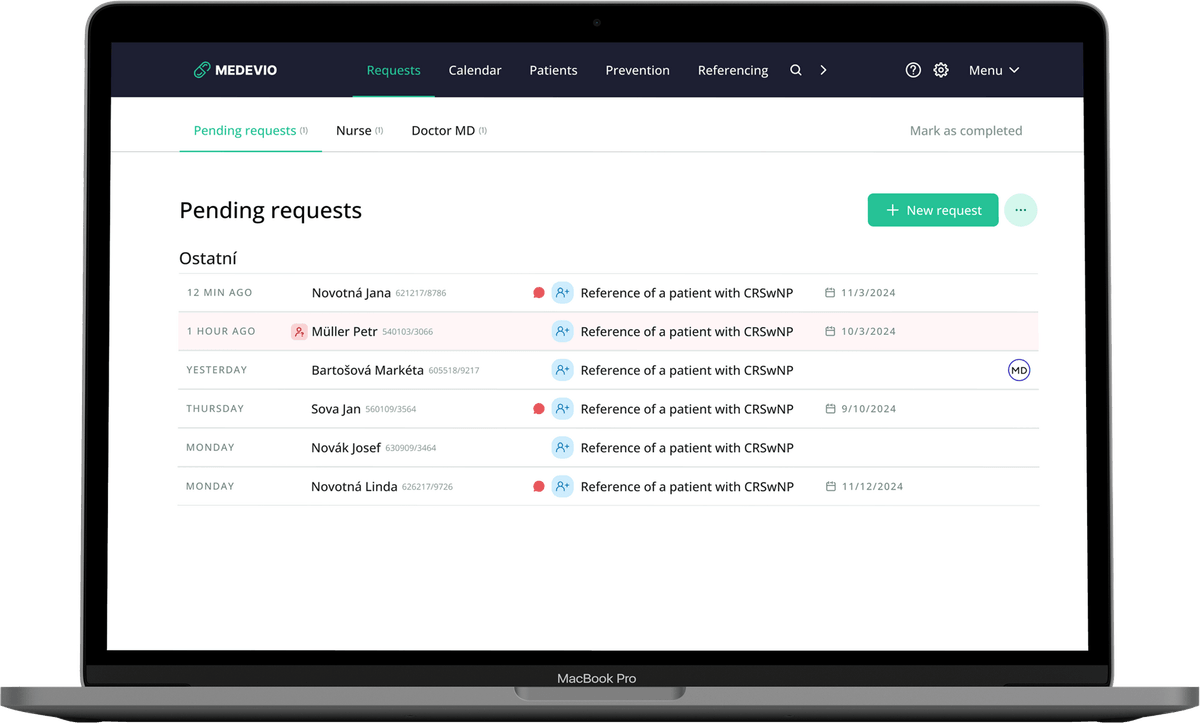Screen dimensions: 1200x723
Task: Click Mark as completed
Action: coord(965,131)
